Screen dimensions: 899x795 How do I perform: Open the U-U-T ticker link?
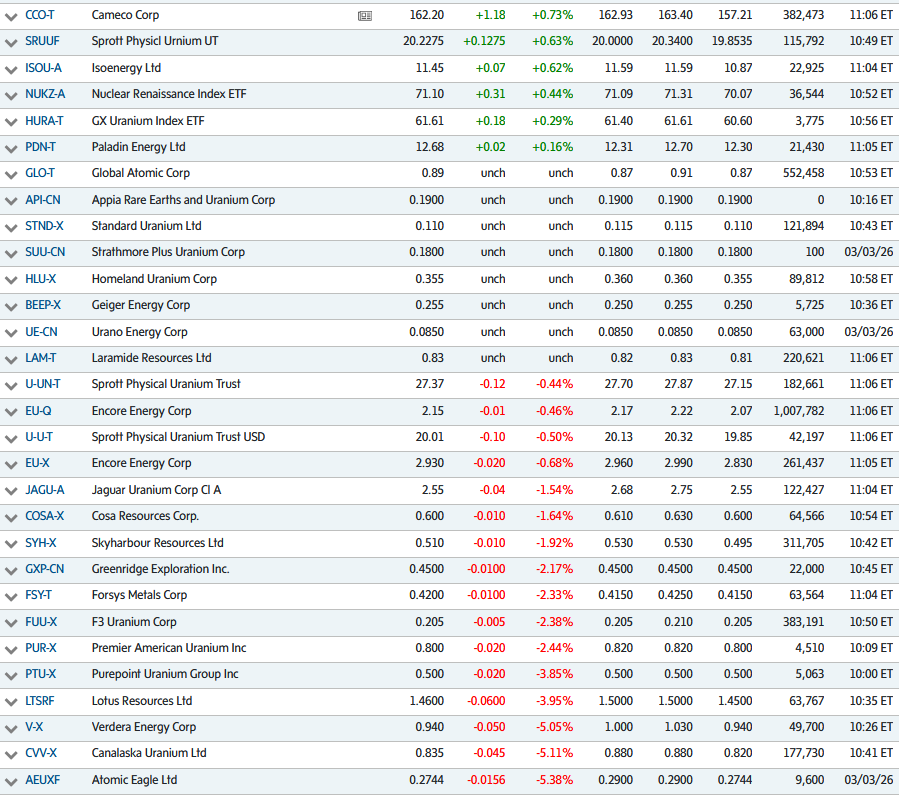(x=38, y=437)
